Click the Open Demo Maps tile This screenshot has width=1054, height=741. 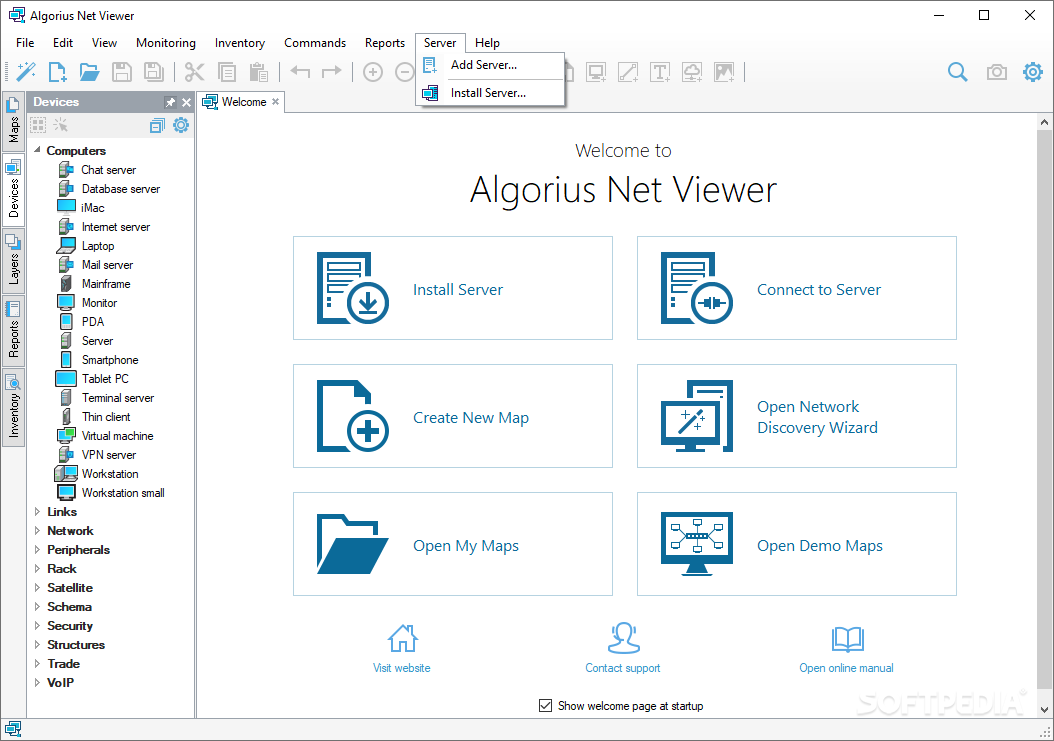(797, 544)
